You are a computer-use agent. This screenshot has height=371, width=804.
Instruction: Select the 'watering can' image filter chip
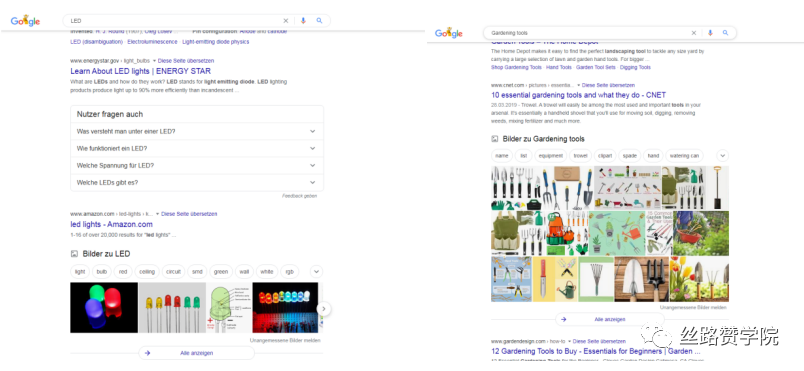click(x=684, y=155)
